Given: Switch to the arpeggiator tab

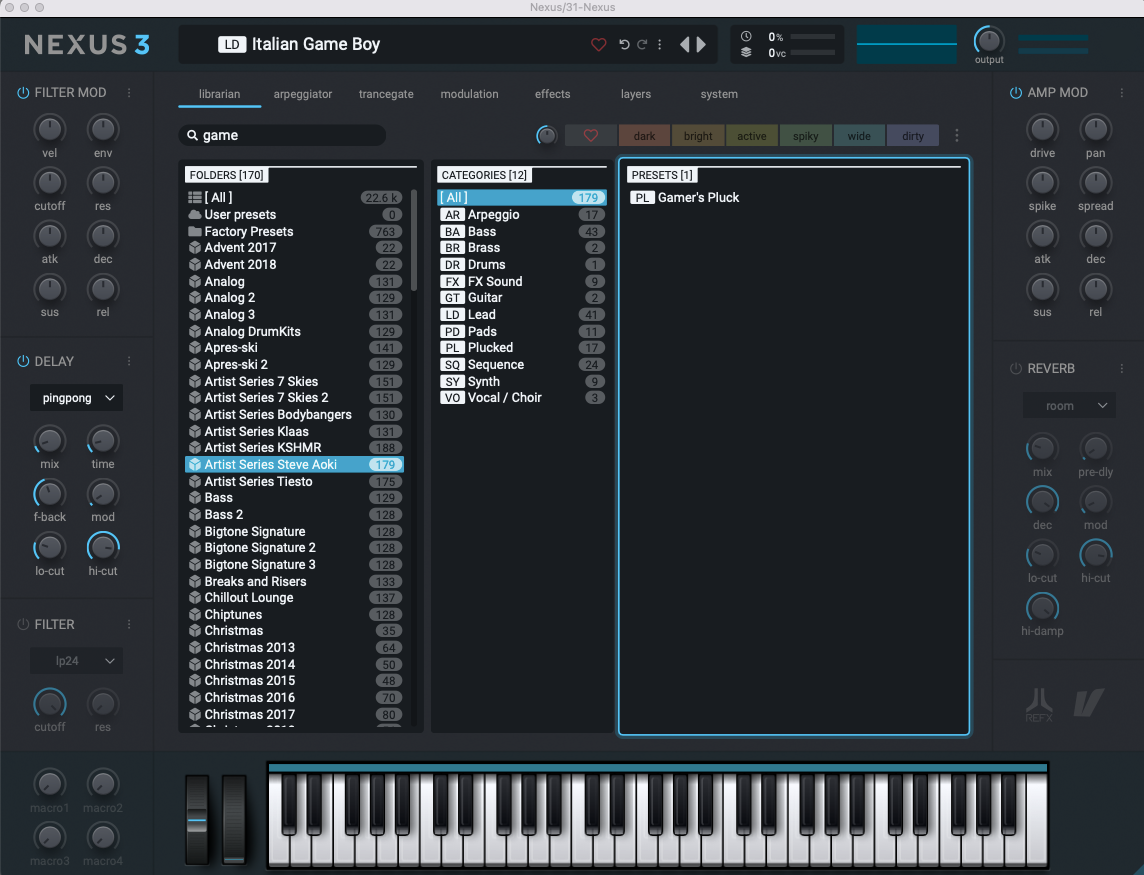Looking at the screenshot, I should [x=303, y=94].
